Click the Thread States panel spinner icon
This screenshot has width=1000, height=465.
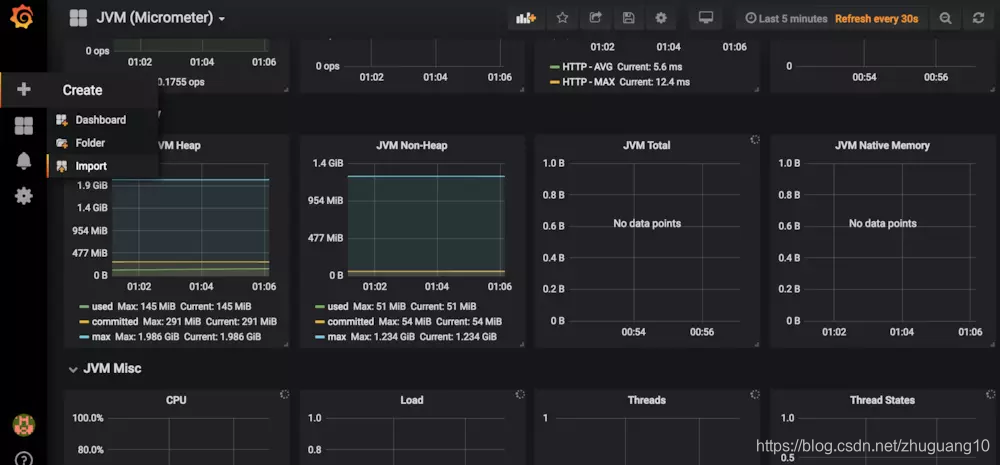click(990, 395)
